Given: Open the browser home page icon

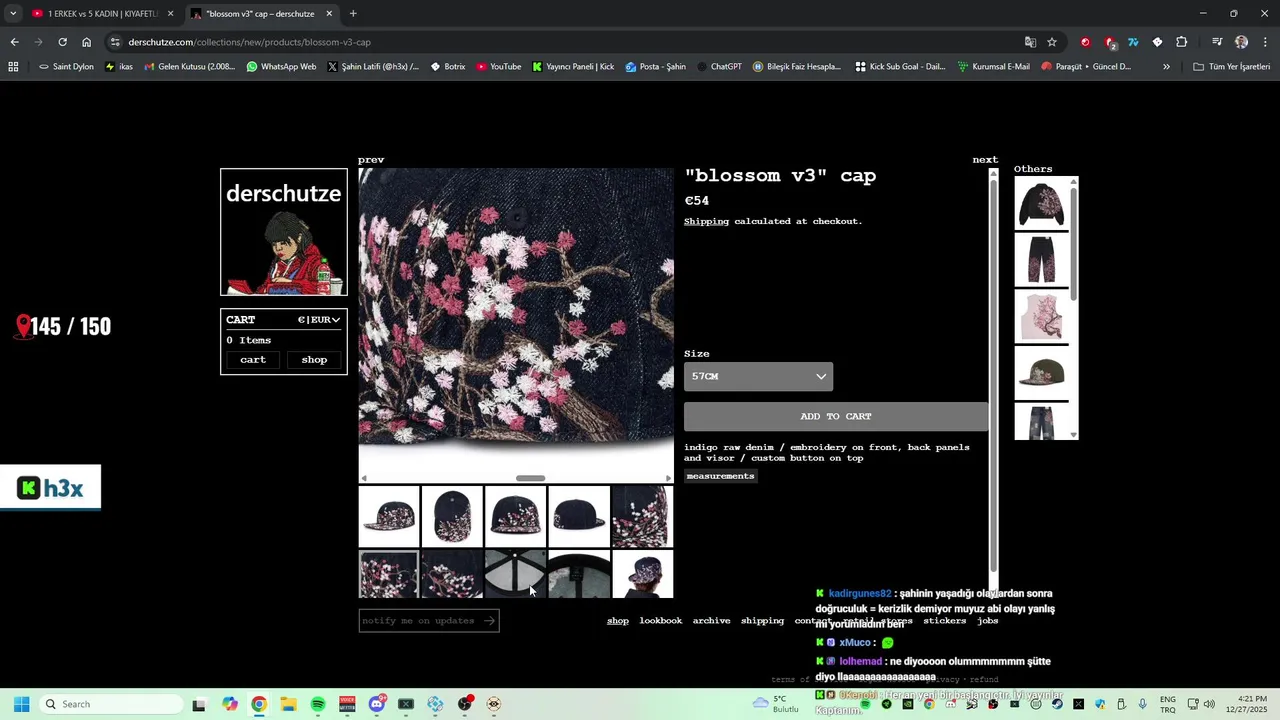Looking at the screenshot, I should [86, 42].
